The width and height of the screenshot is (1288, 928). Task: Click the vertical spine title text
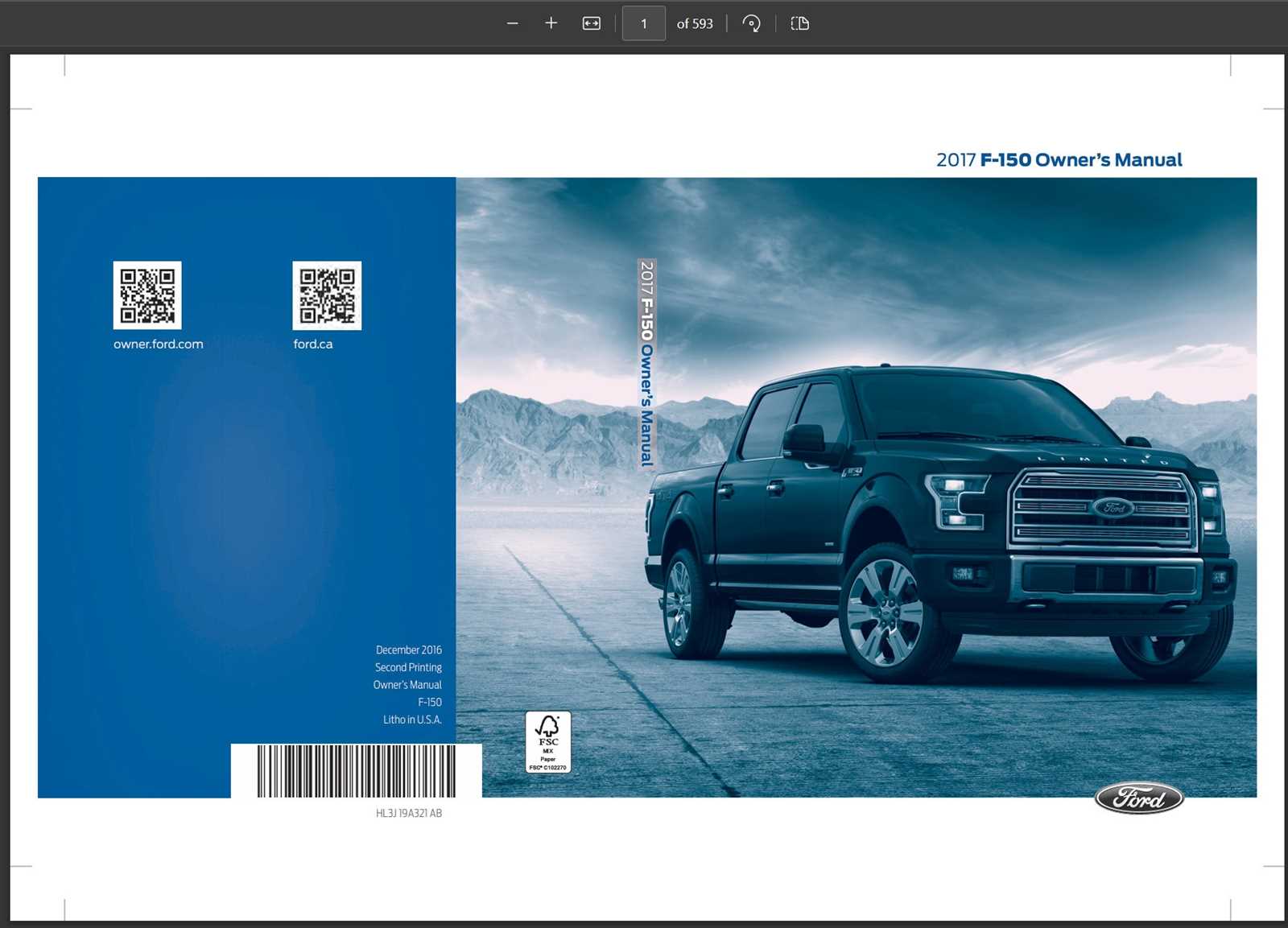(646, 363)
